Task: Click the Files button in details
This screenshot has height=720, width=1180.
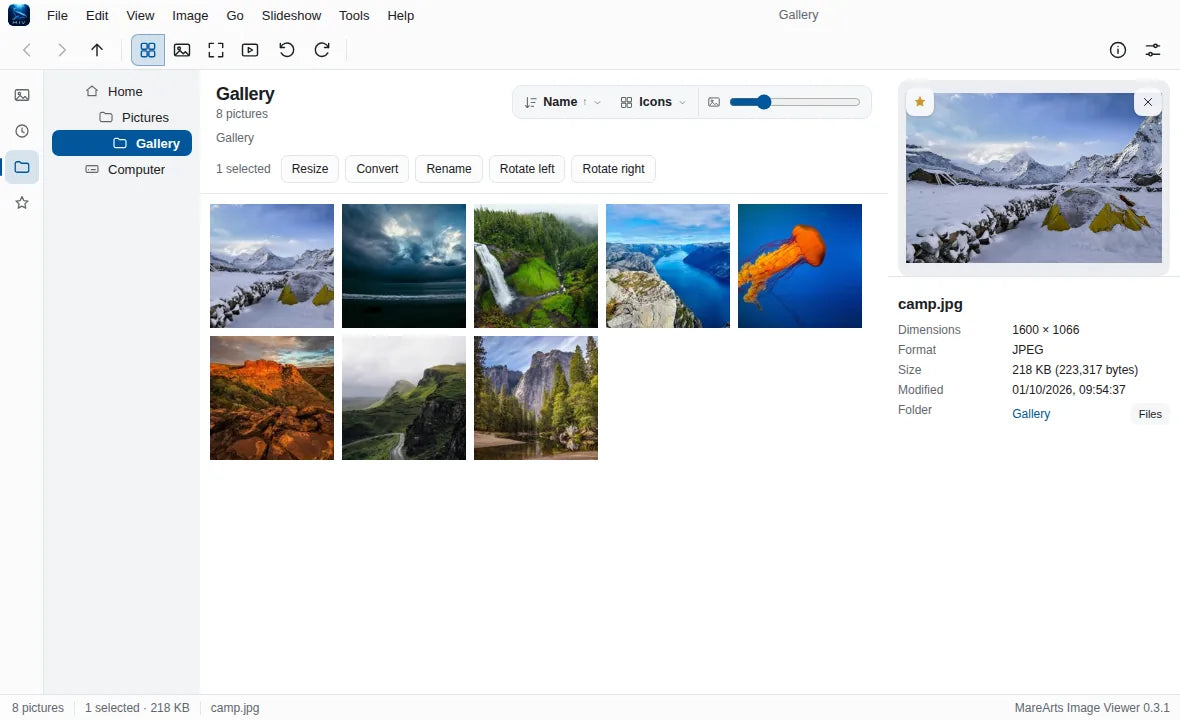Action: tap(1150, 414)
